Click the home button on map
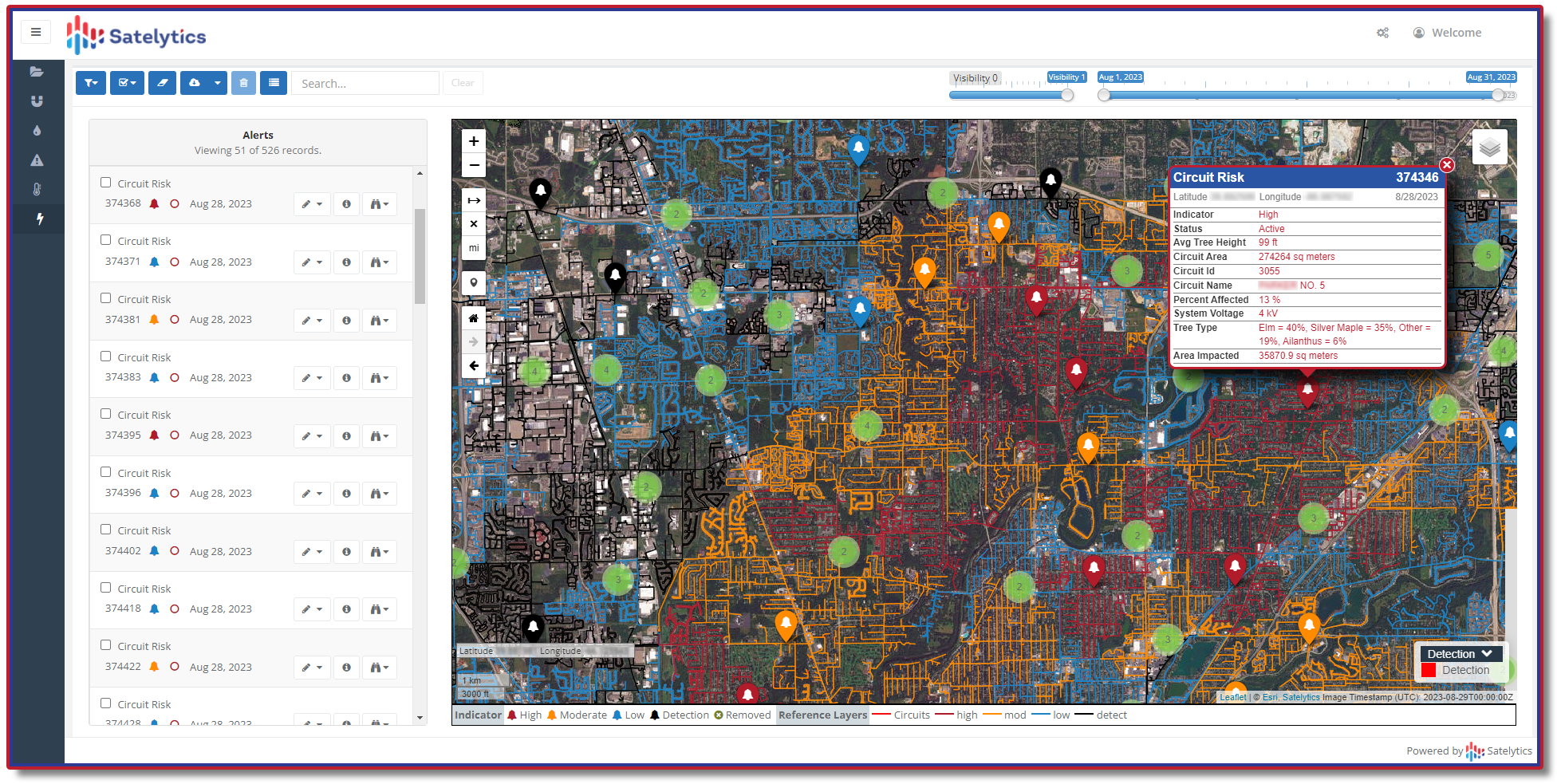 click(473, 318)
